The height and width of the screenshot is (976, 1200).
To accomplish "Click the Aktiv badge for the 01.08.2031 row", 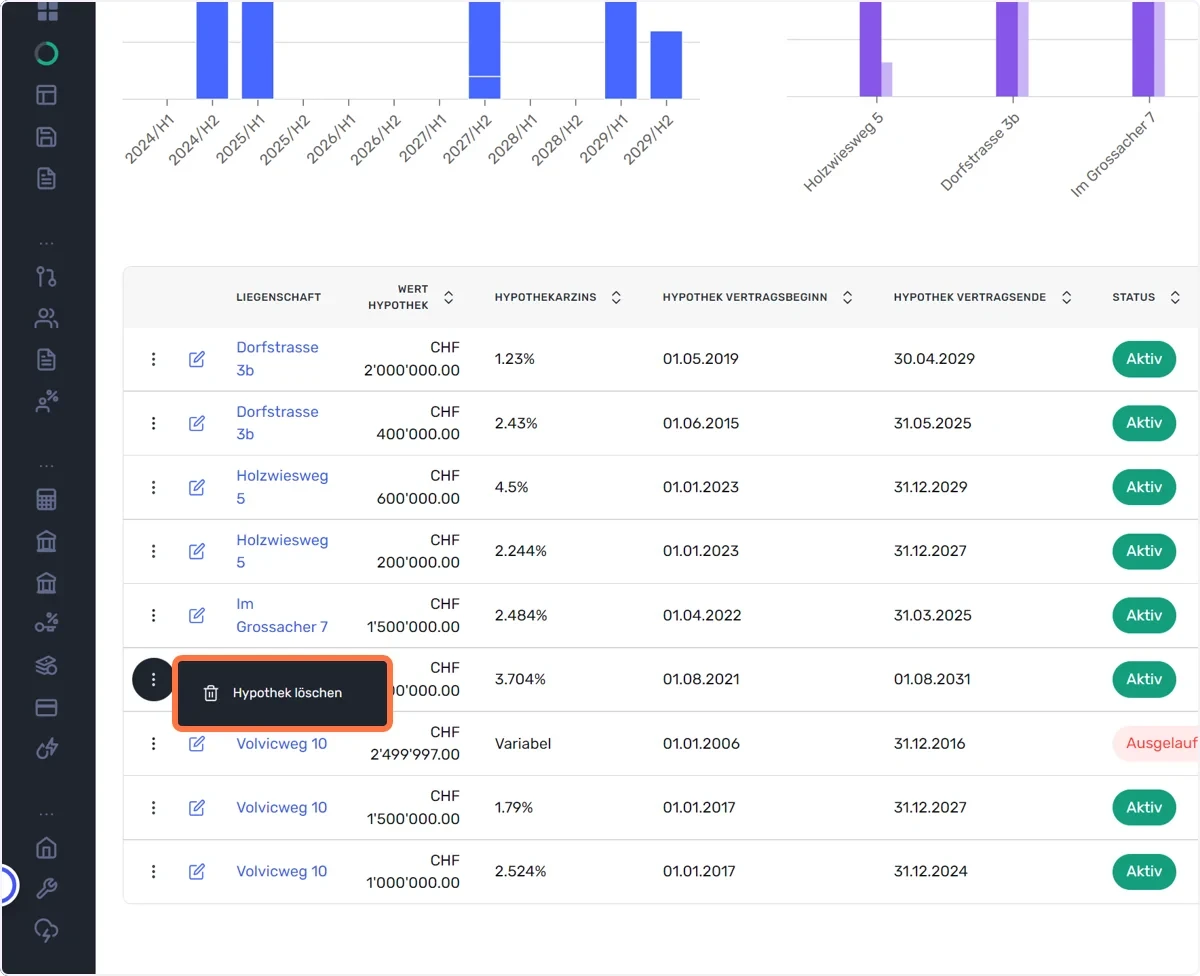I will point(1144,679).
